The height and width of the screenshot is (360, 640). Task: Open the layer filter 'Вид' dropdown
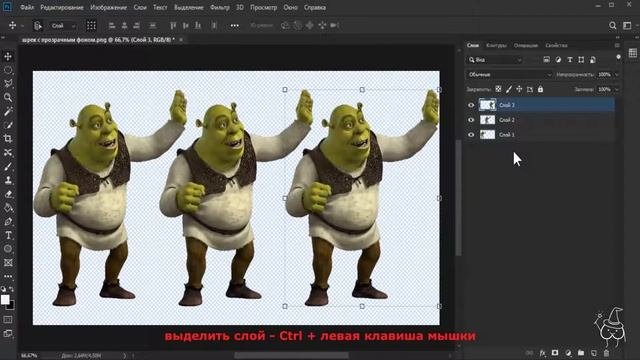pos(495,60)
